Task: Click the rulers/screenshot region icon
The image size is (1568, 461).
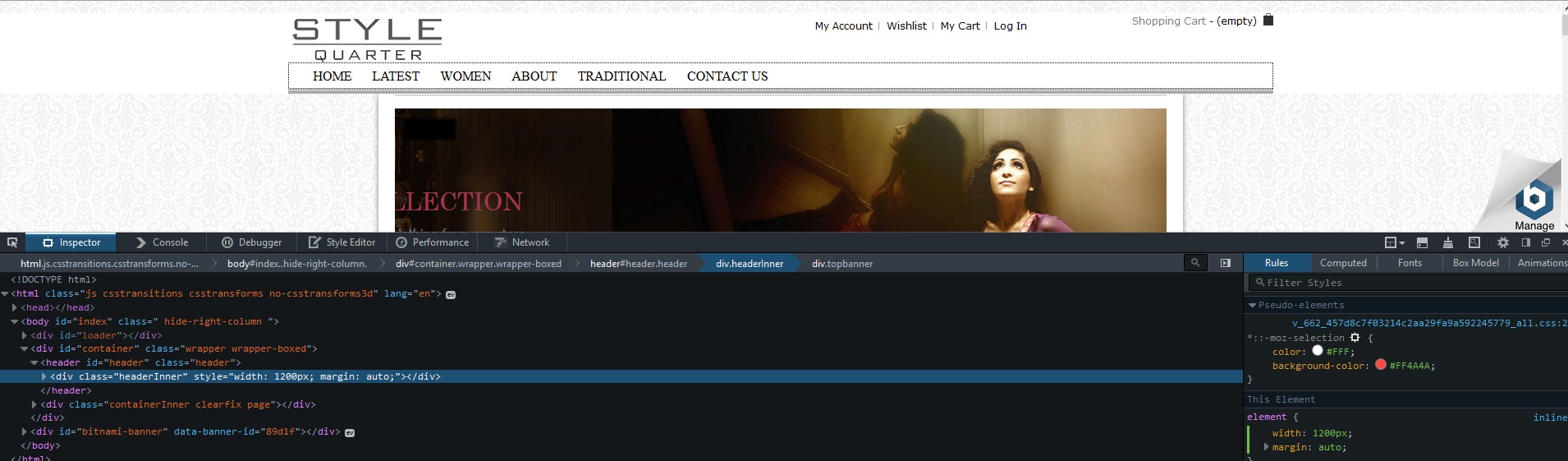Action: pyautogui.click(x=1474, y=242)
